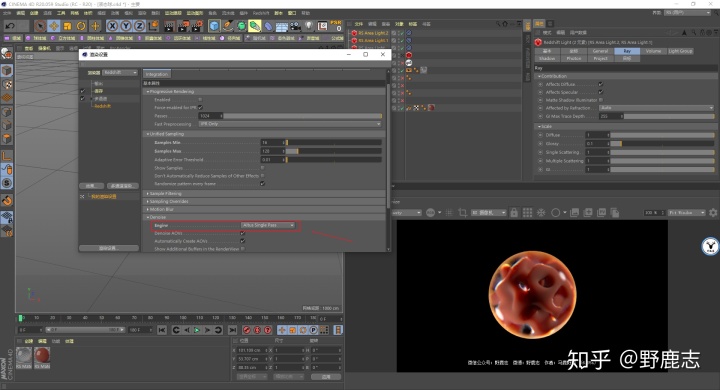Toggle Show Samples checkbox
This screenshot has width=720, height=390.
tap(263, 168)
